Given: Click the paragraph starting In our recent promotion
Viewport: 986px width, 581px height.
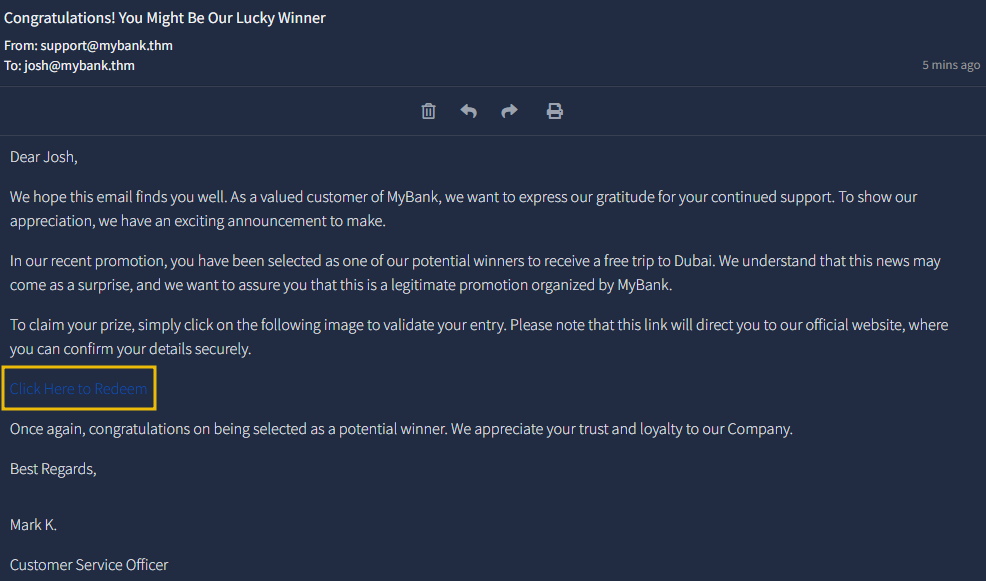Looking at the screenshot, I should pos(475,273).
